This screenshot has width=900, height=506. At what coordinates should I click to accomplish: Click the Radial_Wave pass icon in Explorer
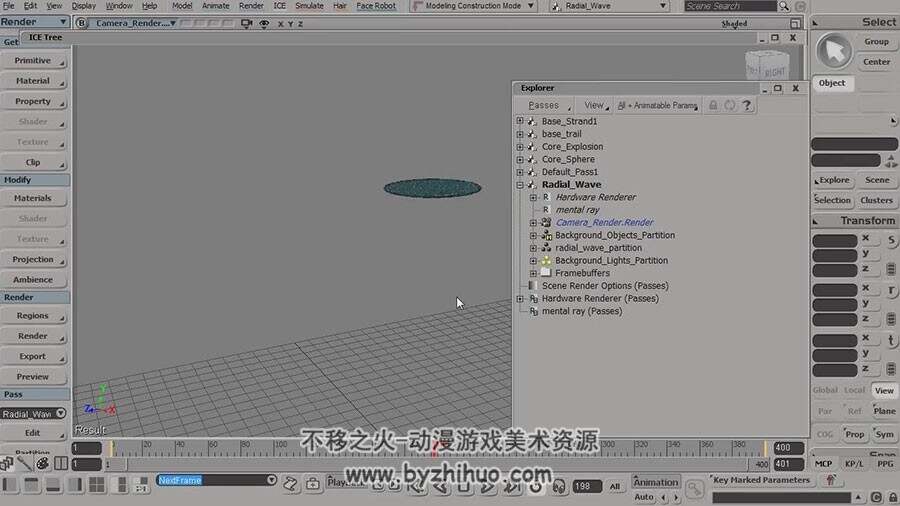pyautogui.click(x=532, y=185)
